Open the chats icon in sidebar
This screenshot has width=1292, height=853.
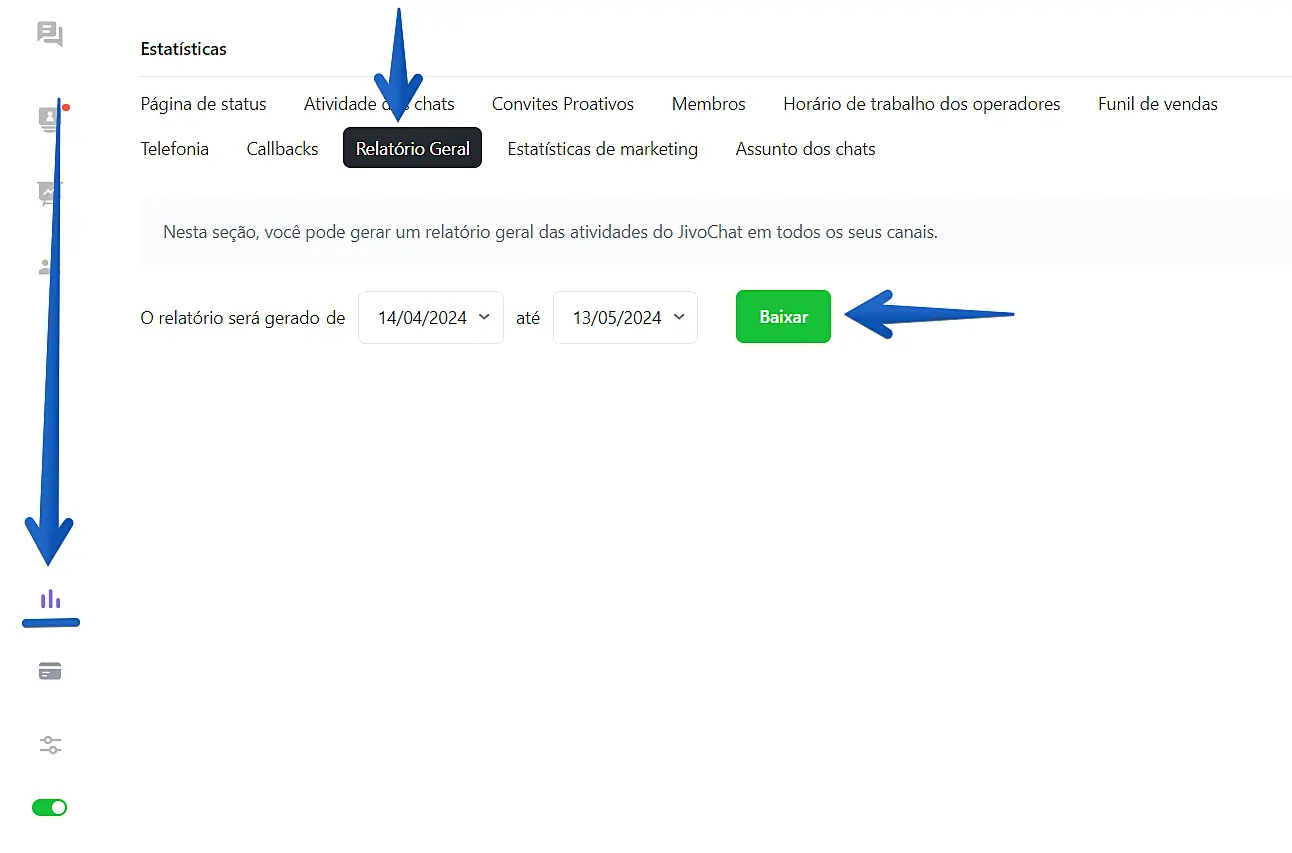[50, 35]
